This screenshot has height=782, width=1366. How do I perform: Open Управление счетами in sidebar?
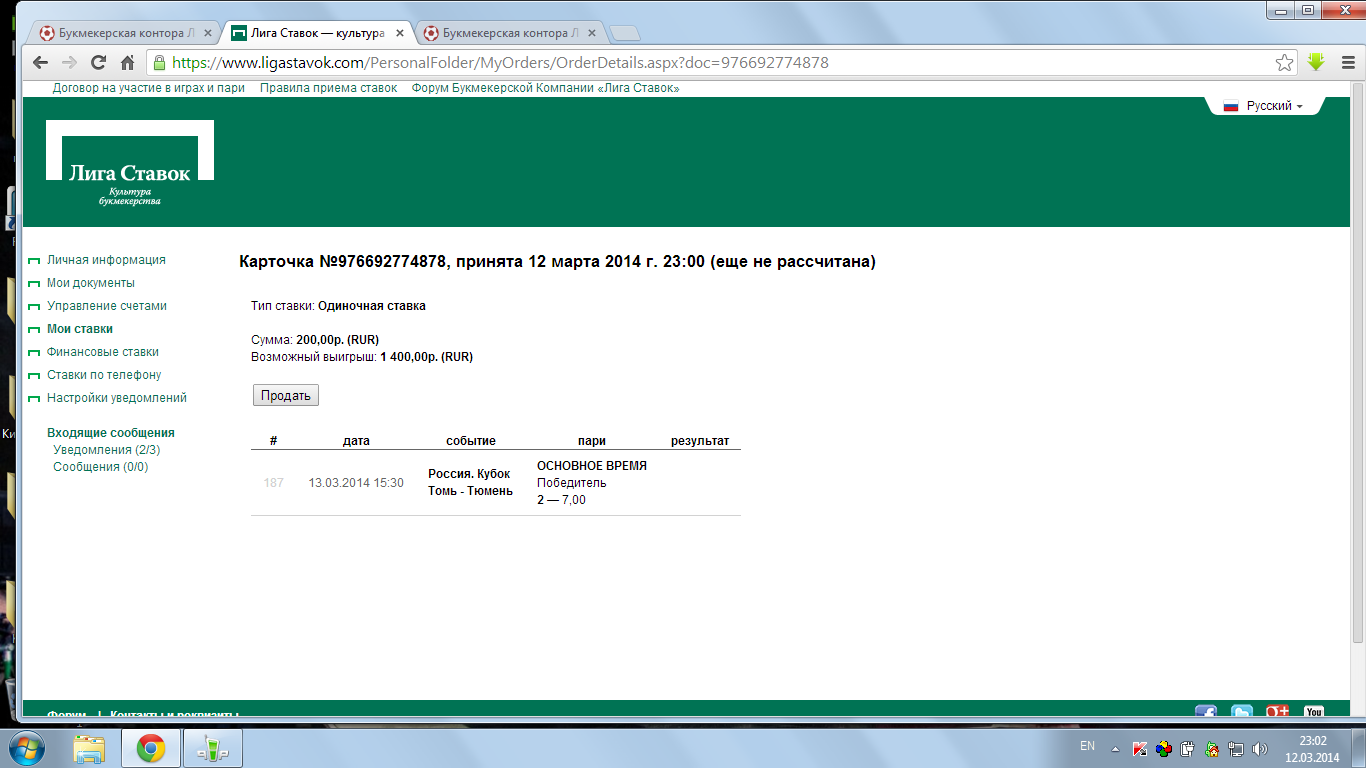(107, 306)
